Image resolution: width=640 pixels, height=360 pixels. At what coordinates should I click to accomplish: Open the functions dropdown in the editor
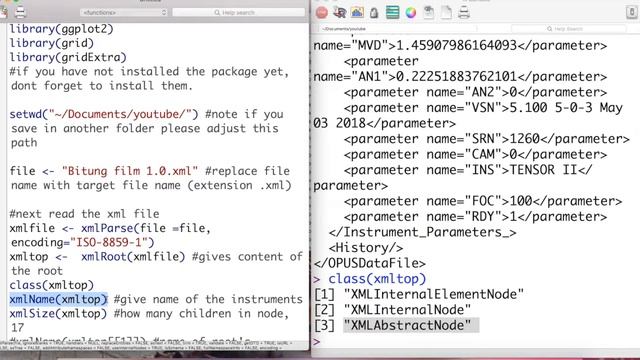pyautogui.click(x=124, y=13)
